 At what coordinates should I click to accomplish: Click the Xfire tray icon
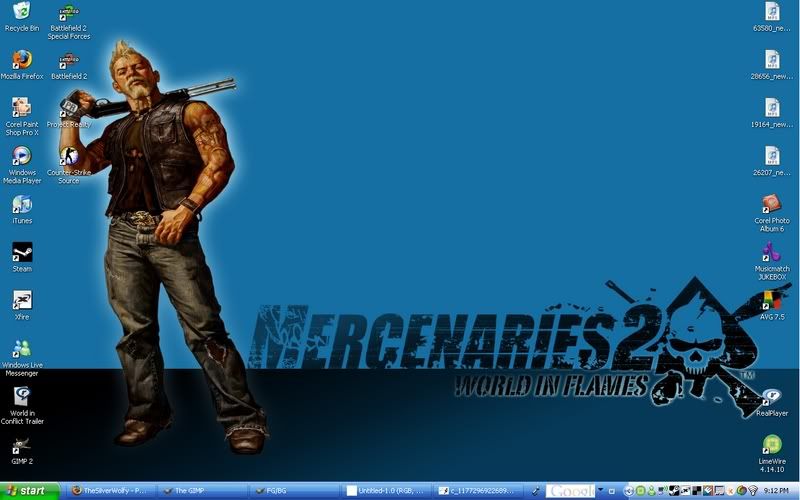[x=685, y=491]
